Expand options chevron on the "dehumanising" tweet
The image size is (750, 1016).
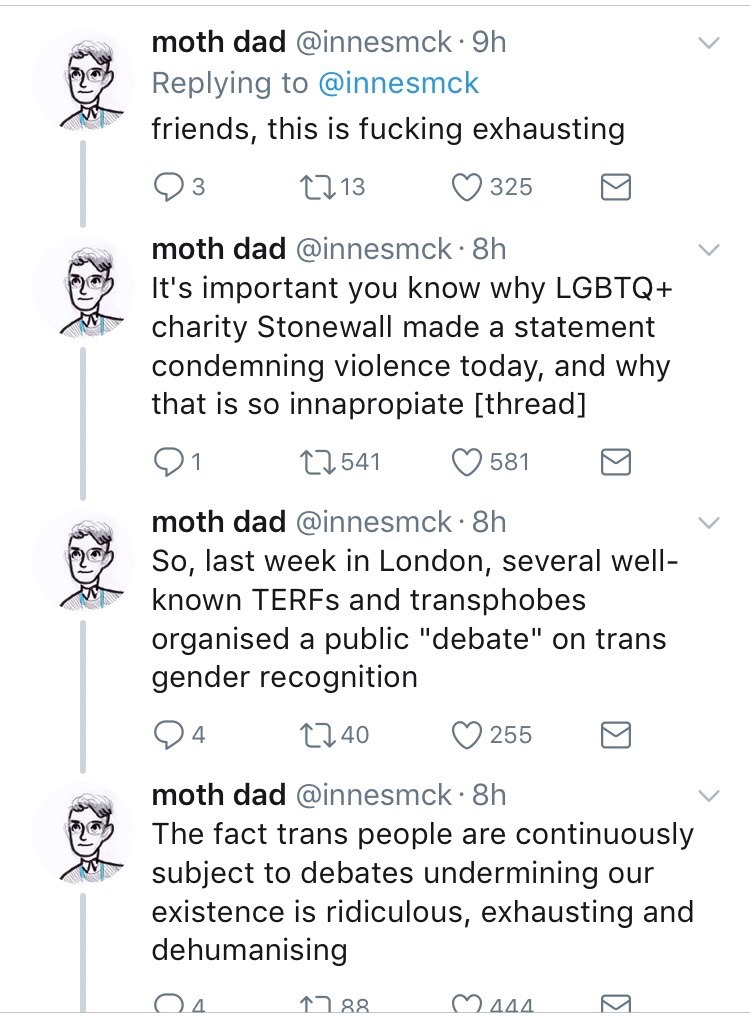pos(708,797)
